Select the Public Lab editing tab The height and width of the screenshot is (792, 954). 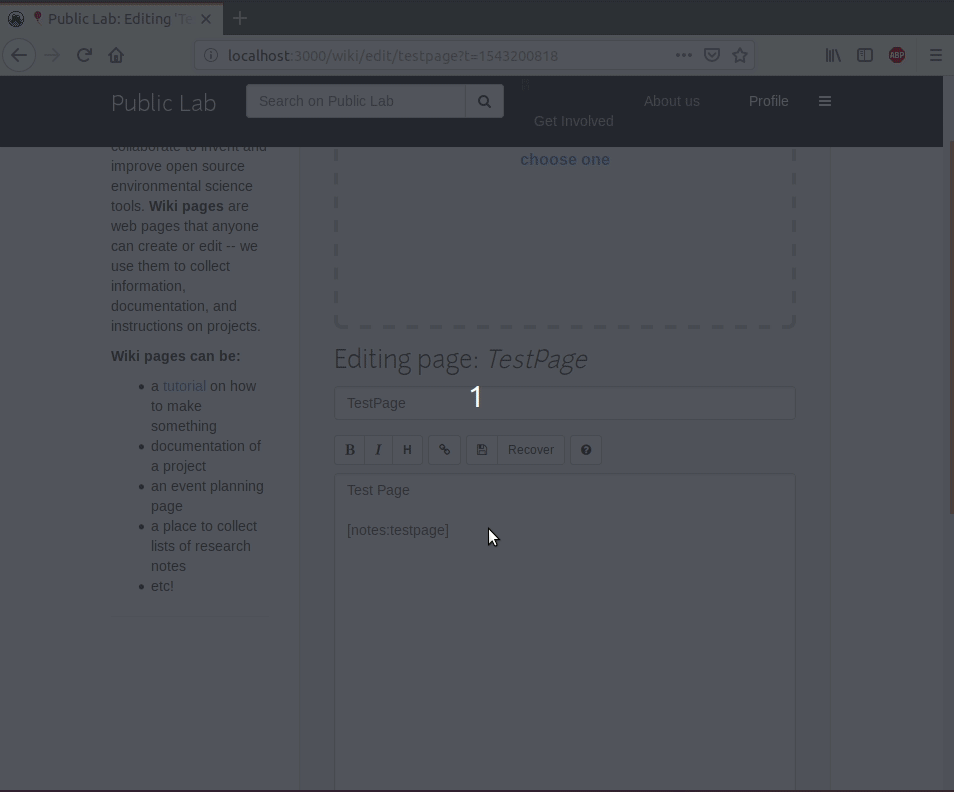(120, 18)
